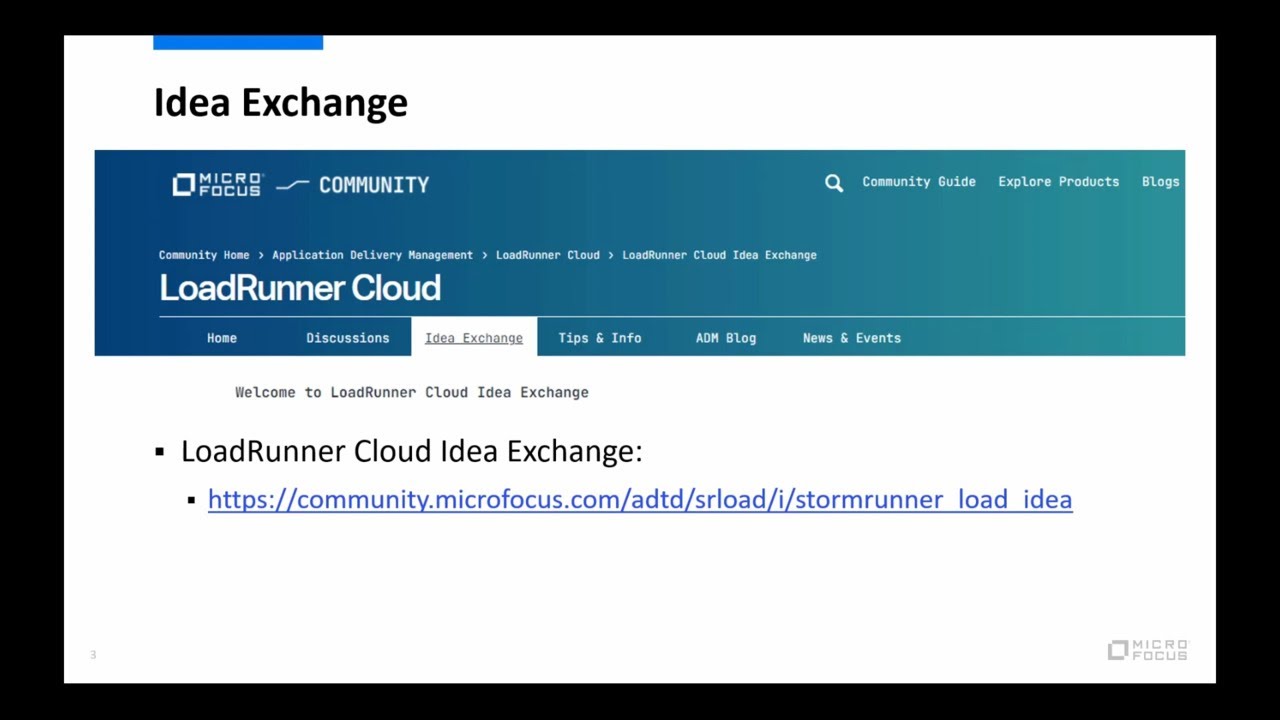
Task: Open Explore Products menu
Action: [1058, 182]
